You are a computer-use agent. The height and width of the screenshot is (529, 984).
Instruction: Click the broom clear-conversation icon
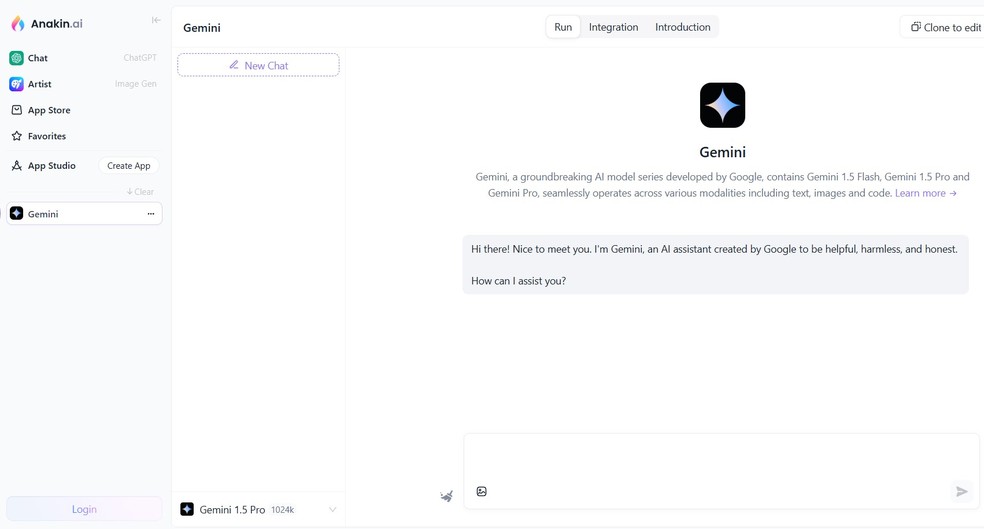(446, 496)
